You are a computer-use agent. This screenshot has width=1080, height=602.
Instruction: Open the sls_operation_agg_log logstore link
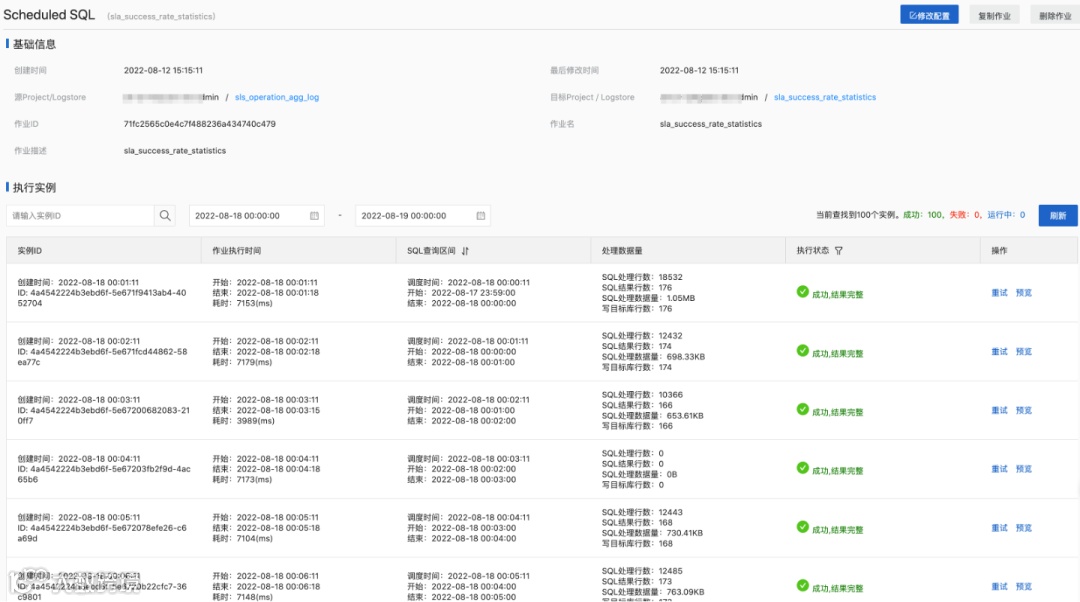277,97
